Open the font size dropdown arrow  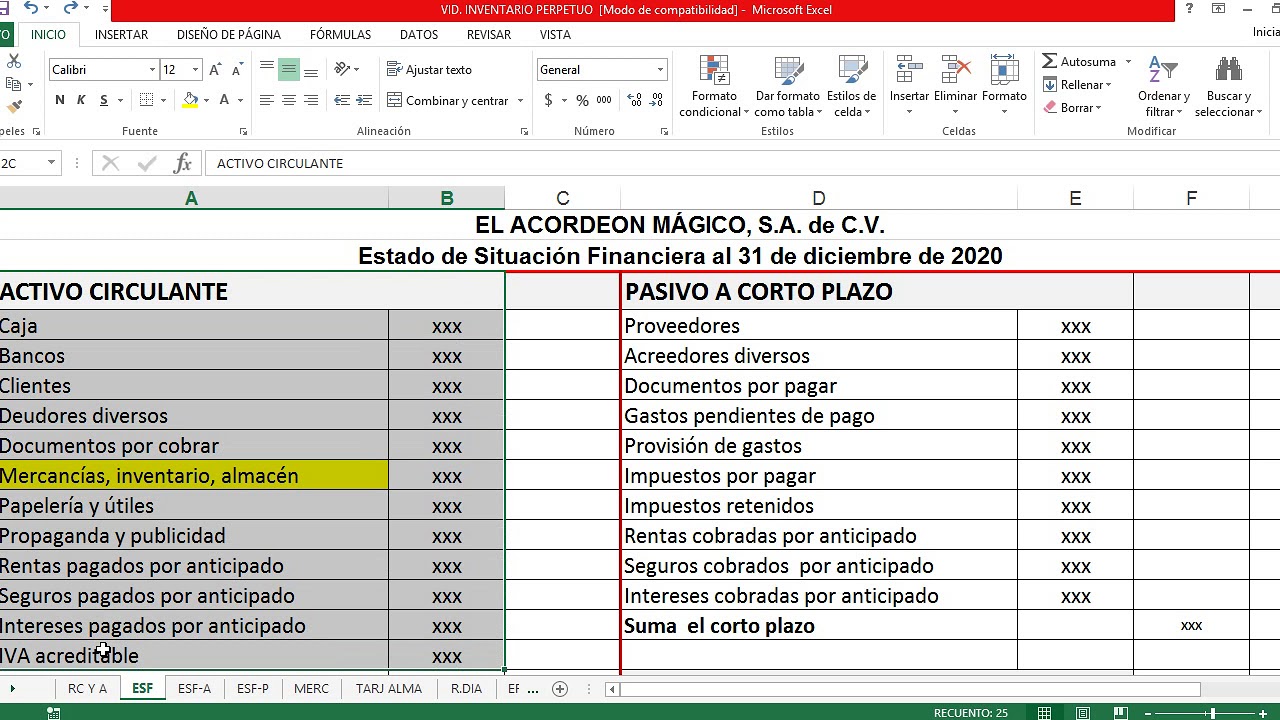[195, 70]
